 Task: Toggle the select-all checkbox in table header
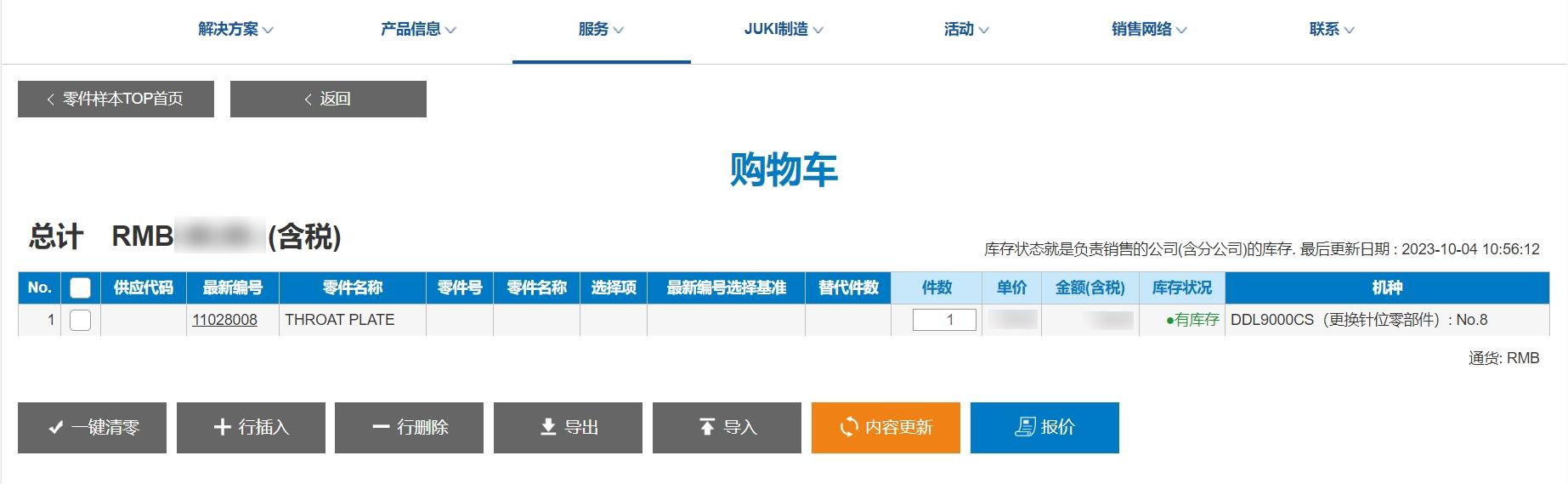(x=80, y=288)
